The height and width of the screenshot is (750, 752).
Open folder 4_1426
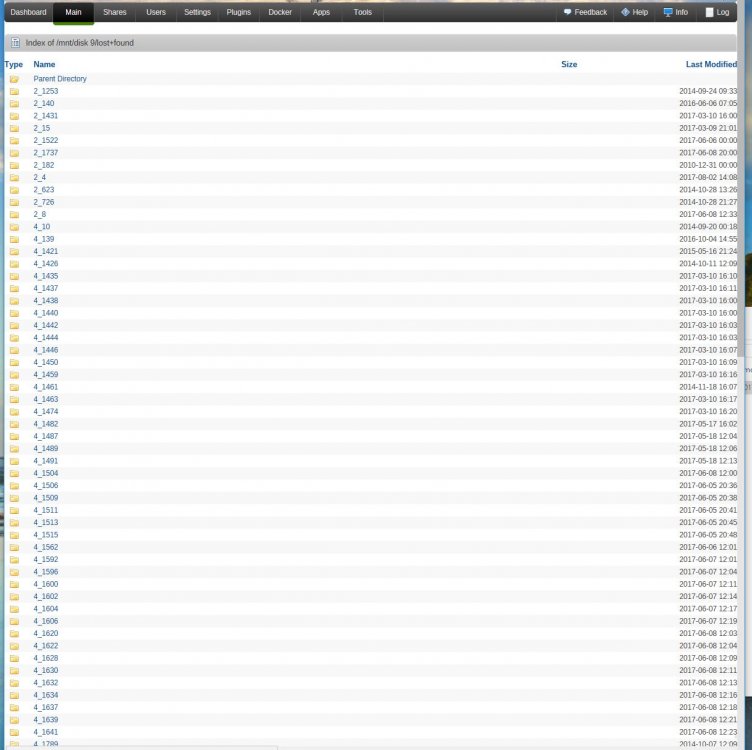[x=46, y=264]
